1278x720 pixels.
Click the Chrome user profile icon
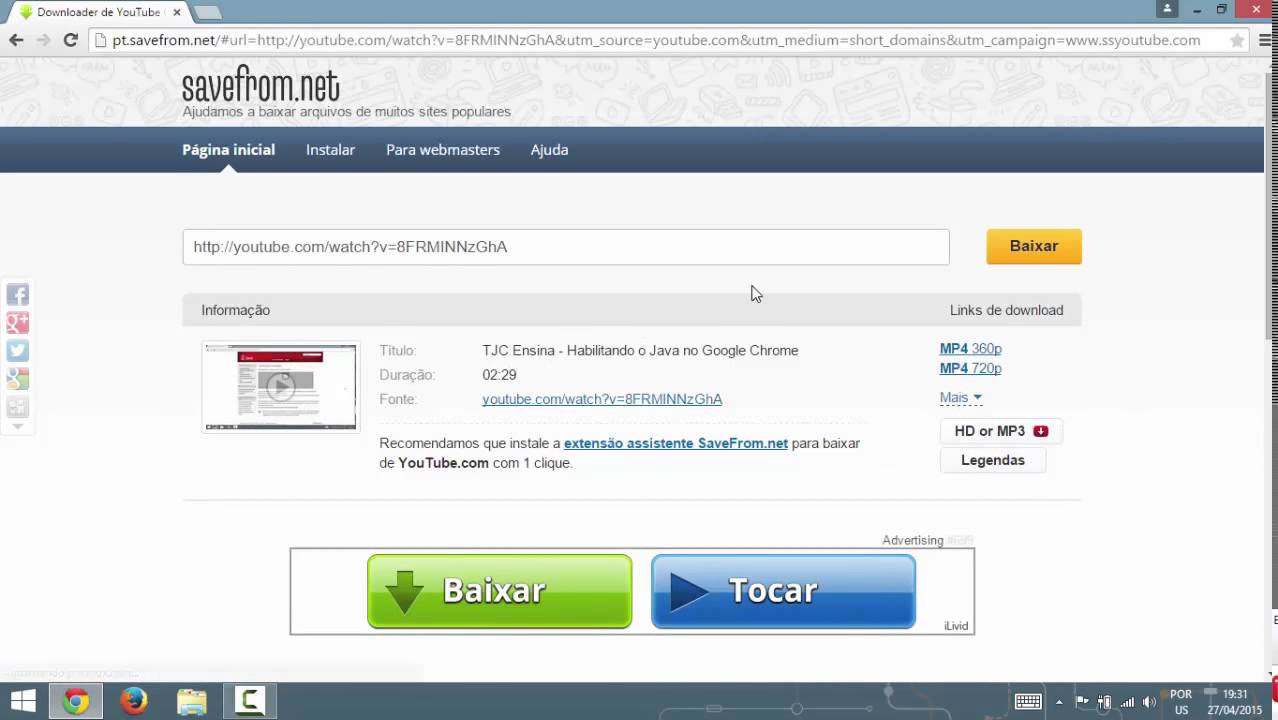[x=1167, y=9]
